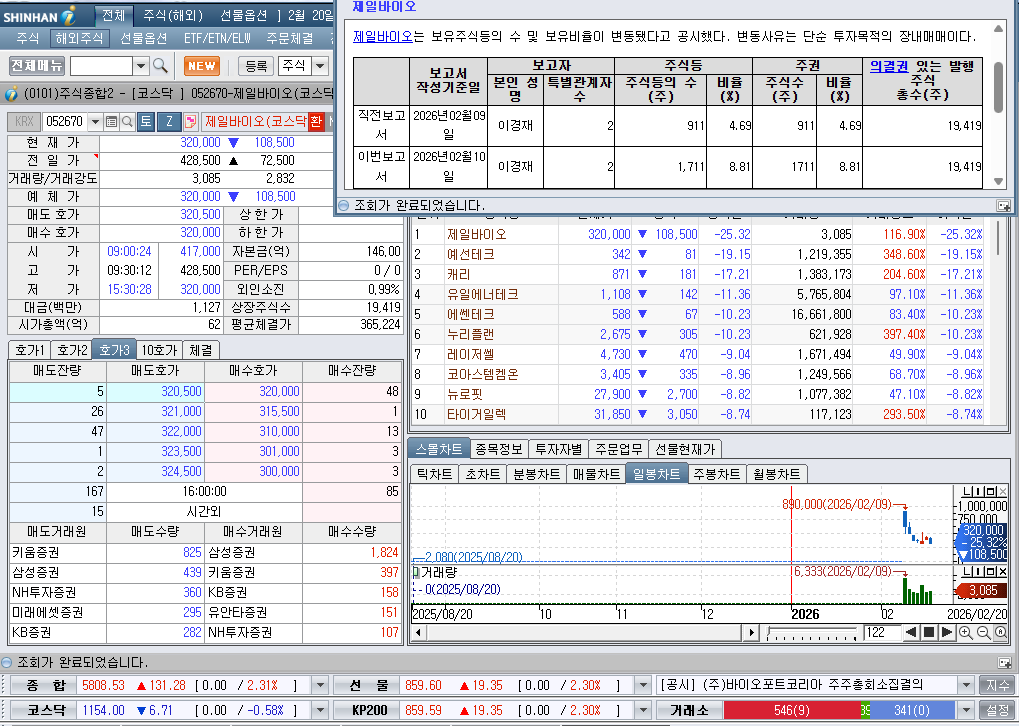The image size is (1019, 726).
Task: Click the chart bar count field 122
Action: [x=881, y=632]
